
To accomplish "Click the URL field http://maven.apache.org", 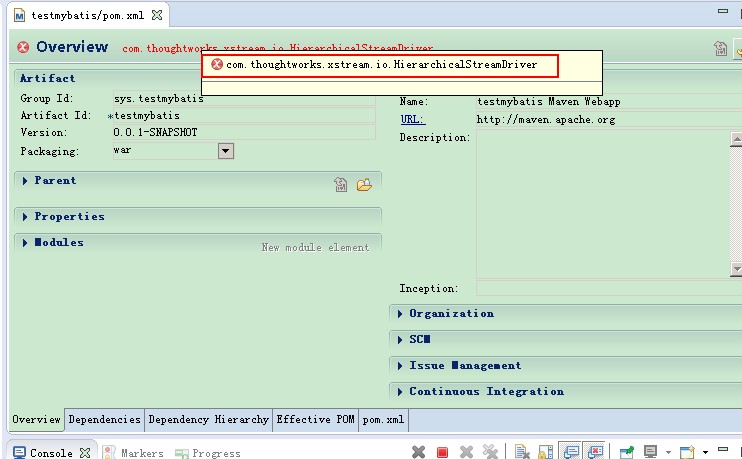I will 609,120.
